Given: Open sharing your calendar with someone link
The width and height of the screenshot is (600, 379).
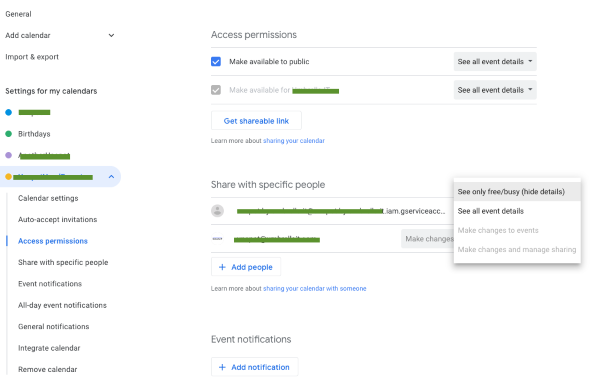Looking at the screenshot, I should (x=315, y=289).
